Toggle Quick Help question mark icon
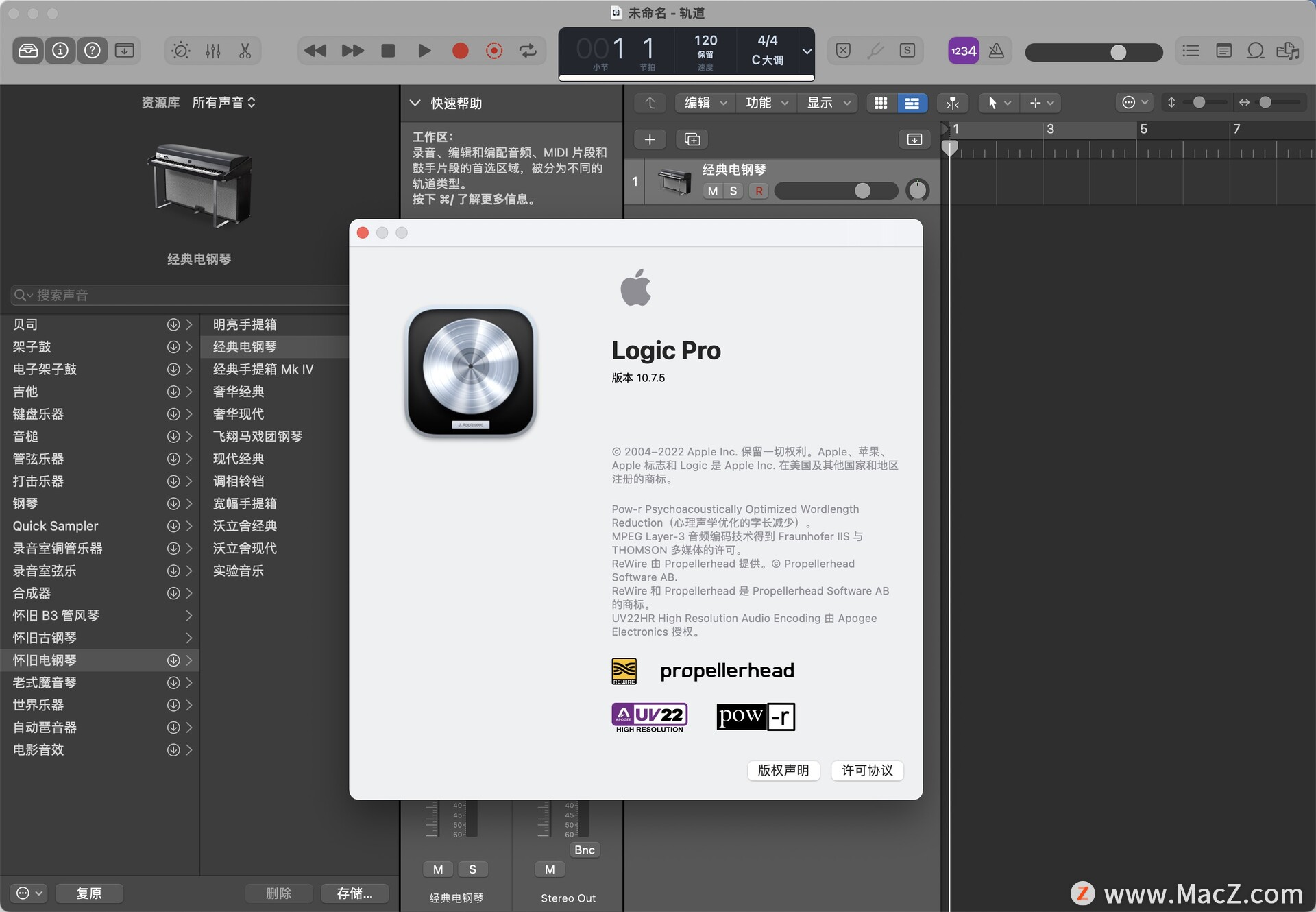Screen dimensions: 1316x912 [93, 50]
